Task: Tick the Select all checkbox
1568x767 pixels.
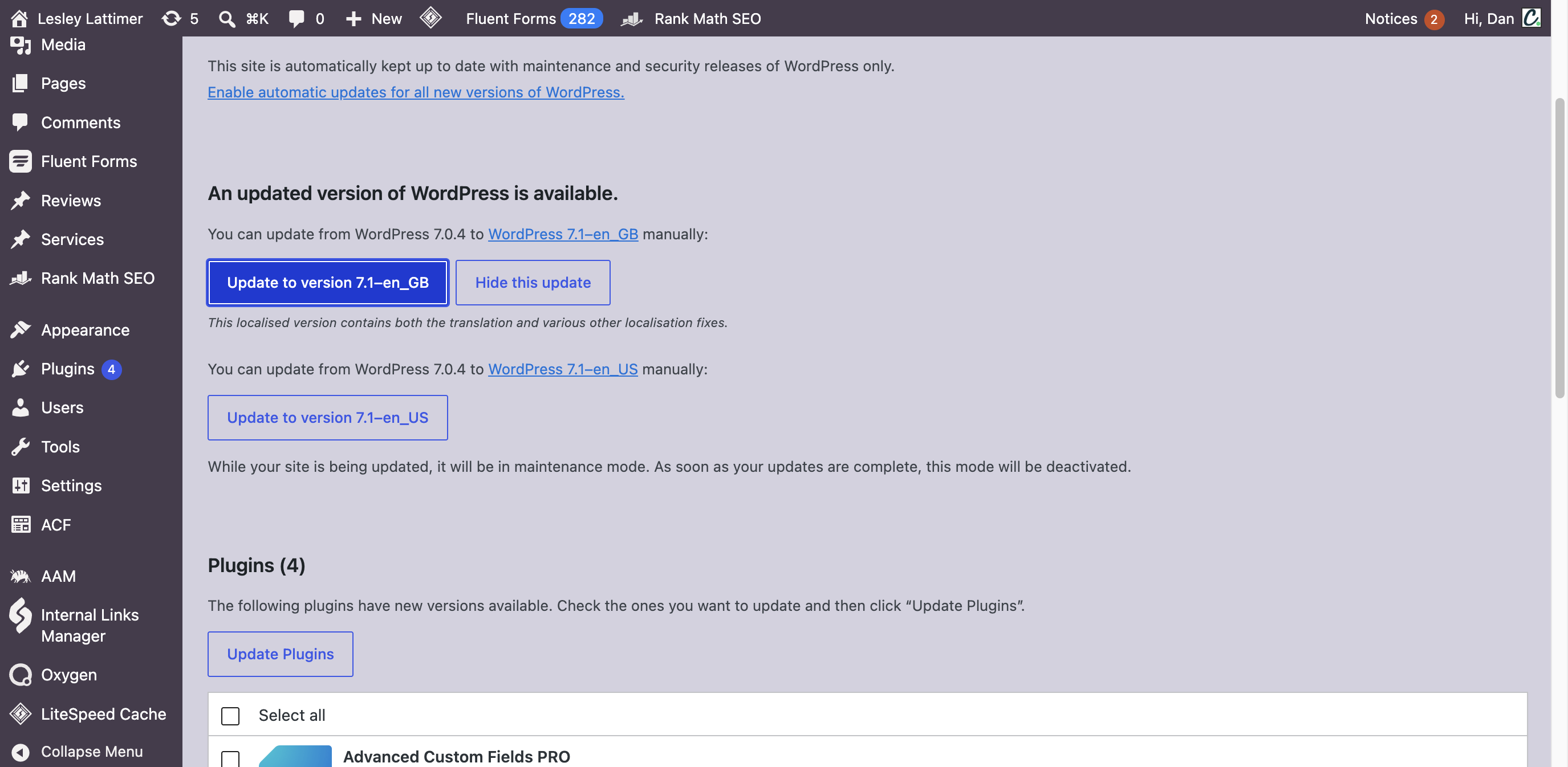Action: [x=230, y=716]
